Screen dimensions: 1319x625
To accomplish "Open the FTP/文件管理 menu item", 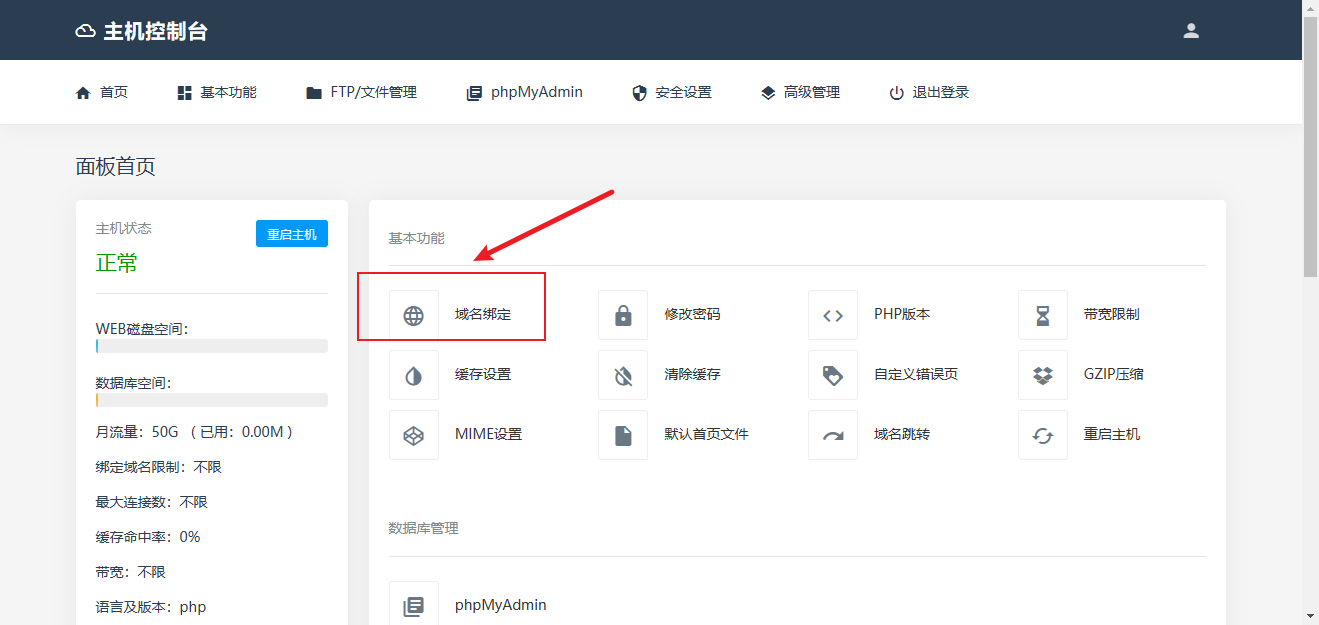I will [361, 93].
